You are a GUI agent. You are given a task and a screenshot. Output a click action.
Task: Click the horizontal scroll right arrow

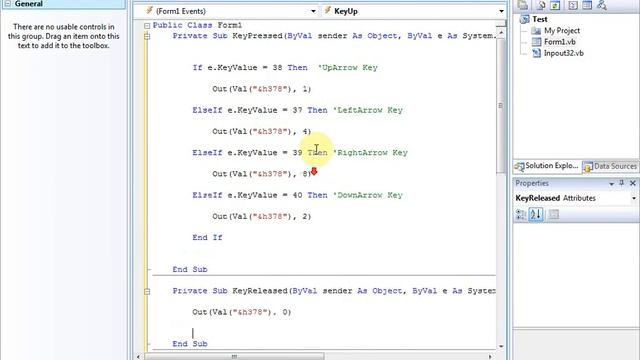491,356
